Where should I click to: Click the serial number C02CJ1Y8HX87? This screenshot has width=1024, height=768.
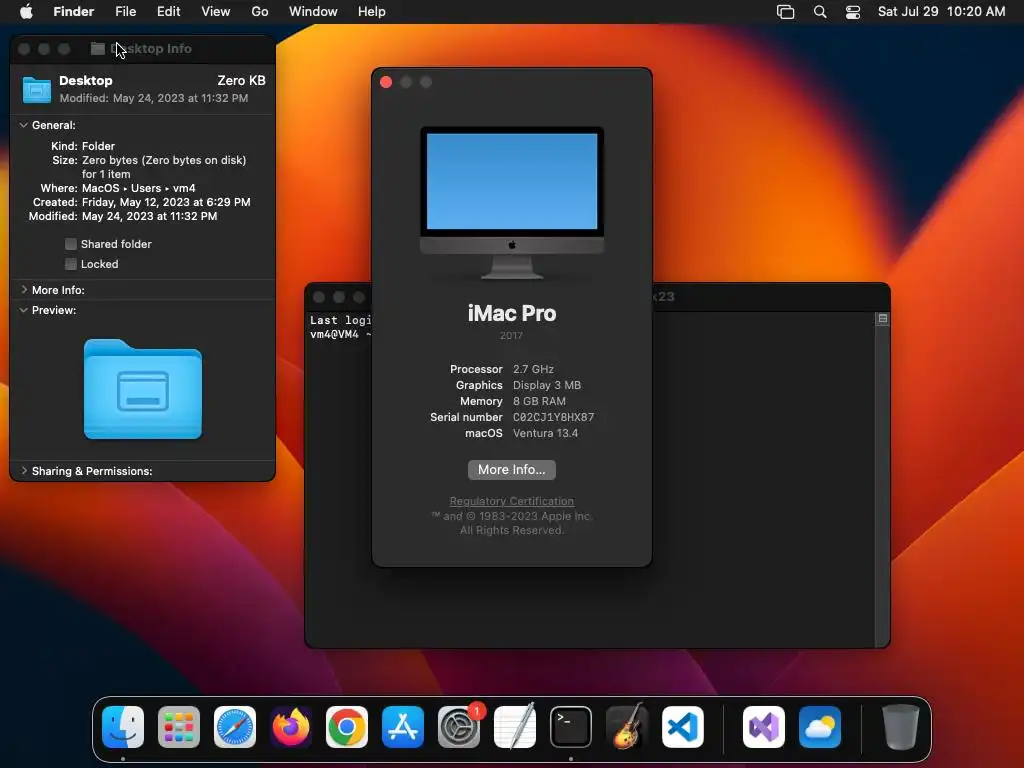pyautogui.click(x=554, y=417)
